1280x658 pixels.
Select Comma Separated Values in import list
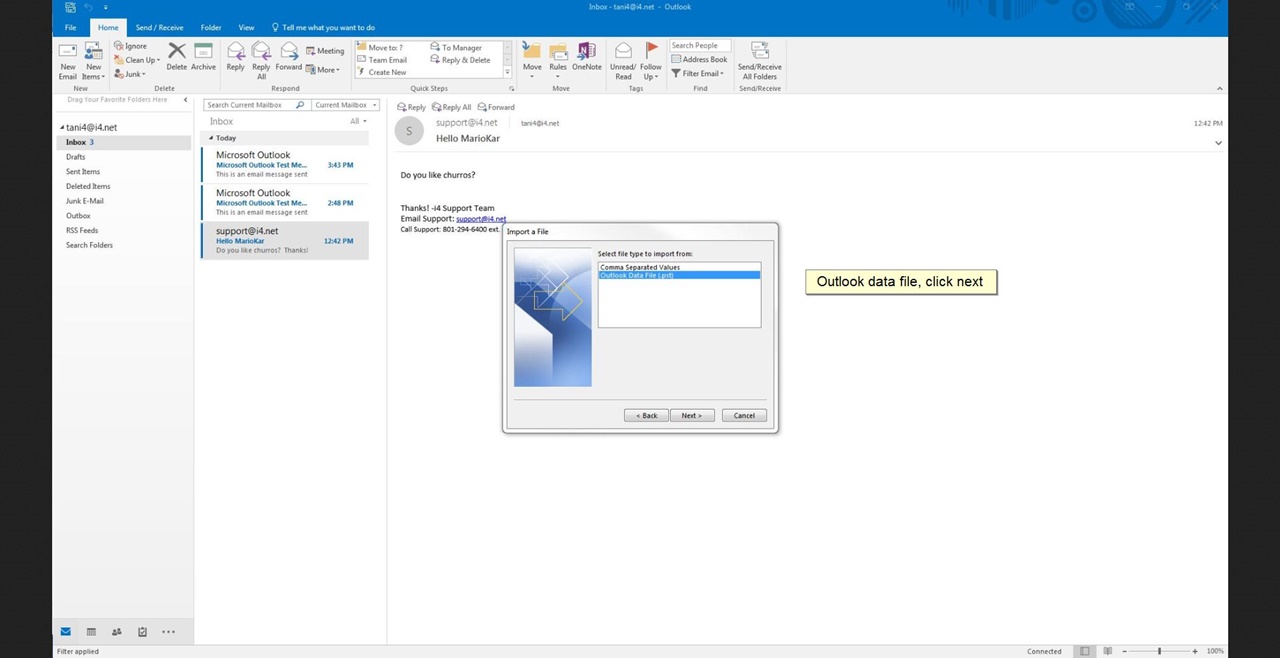679,267
